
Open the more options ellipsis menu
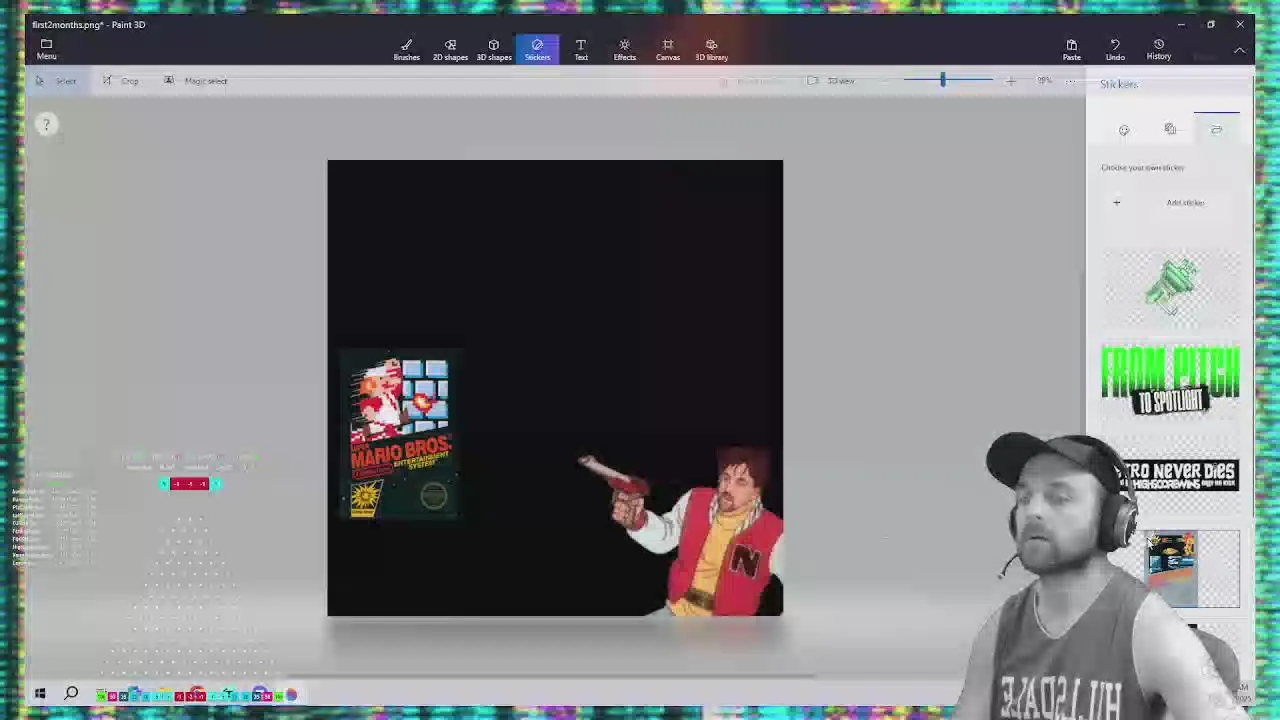1070,81
